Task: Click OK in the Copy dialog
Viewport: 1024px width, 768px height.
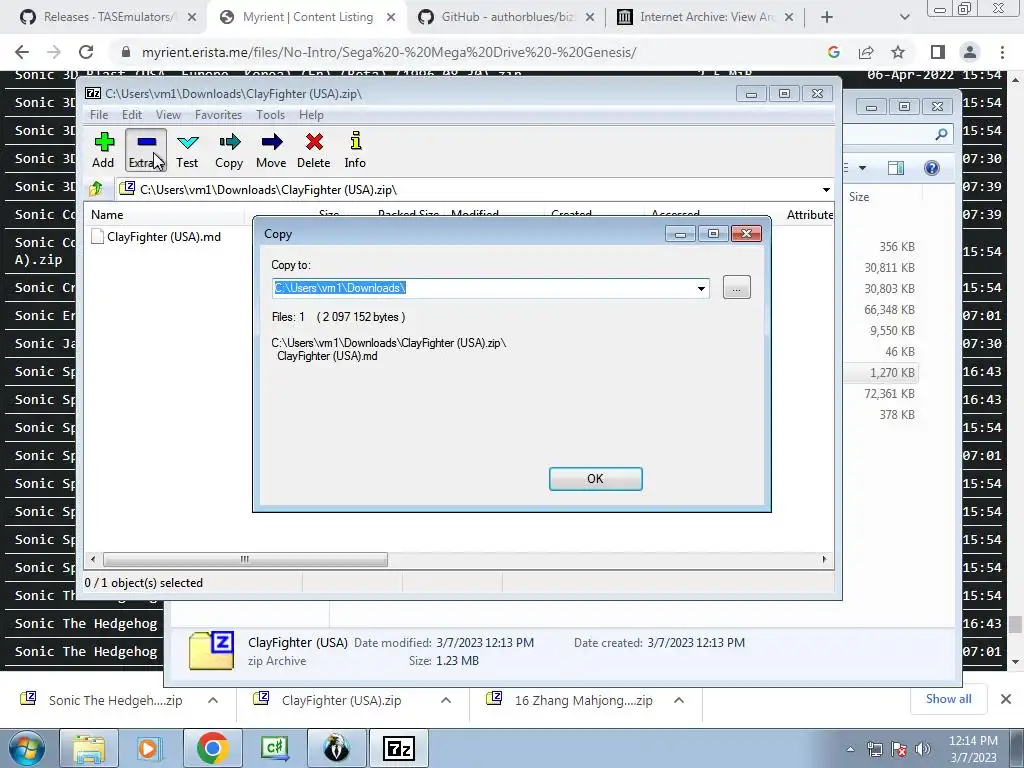Action: 596,479
